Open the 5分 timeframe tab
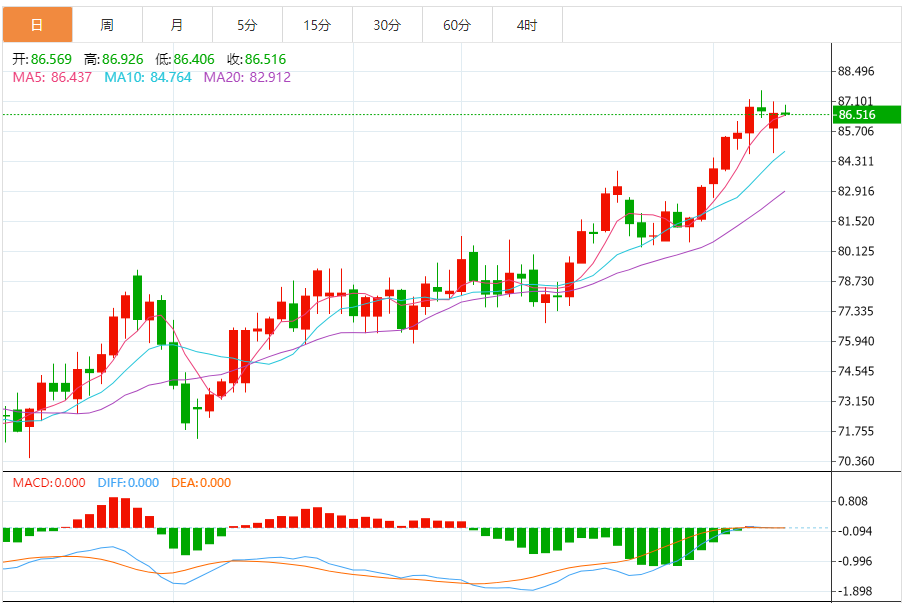The height and width of the screenshot is (603, 904). (247, 25)
